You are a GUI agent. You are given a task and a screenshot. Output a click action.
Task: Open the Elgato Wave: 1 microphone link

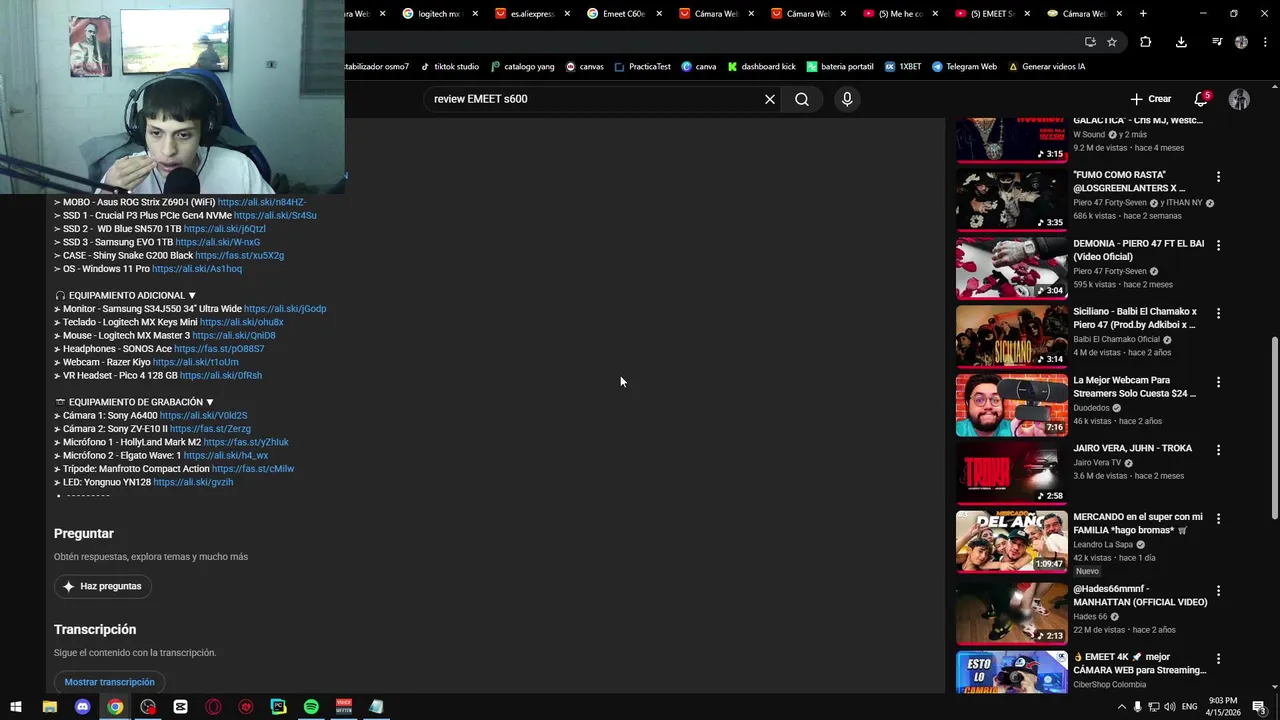coord(226,455)
